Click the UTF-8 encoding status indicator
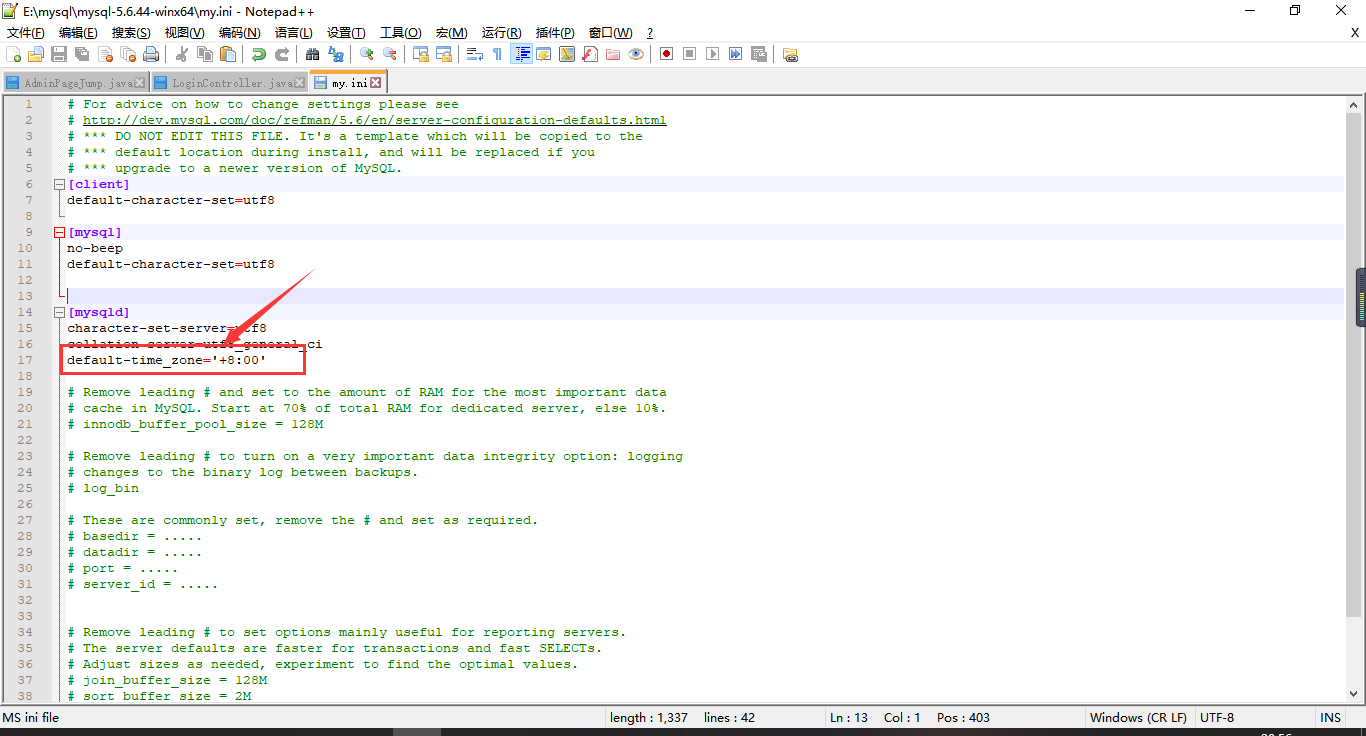The width and height of the screenshot is (1366, 736). click(1217, 717)
